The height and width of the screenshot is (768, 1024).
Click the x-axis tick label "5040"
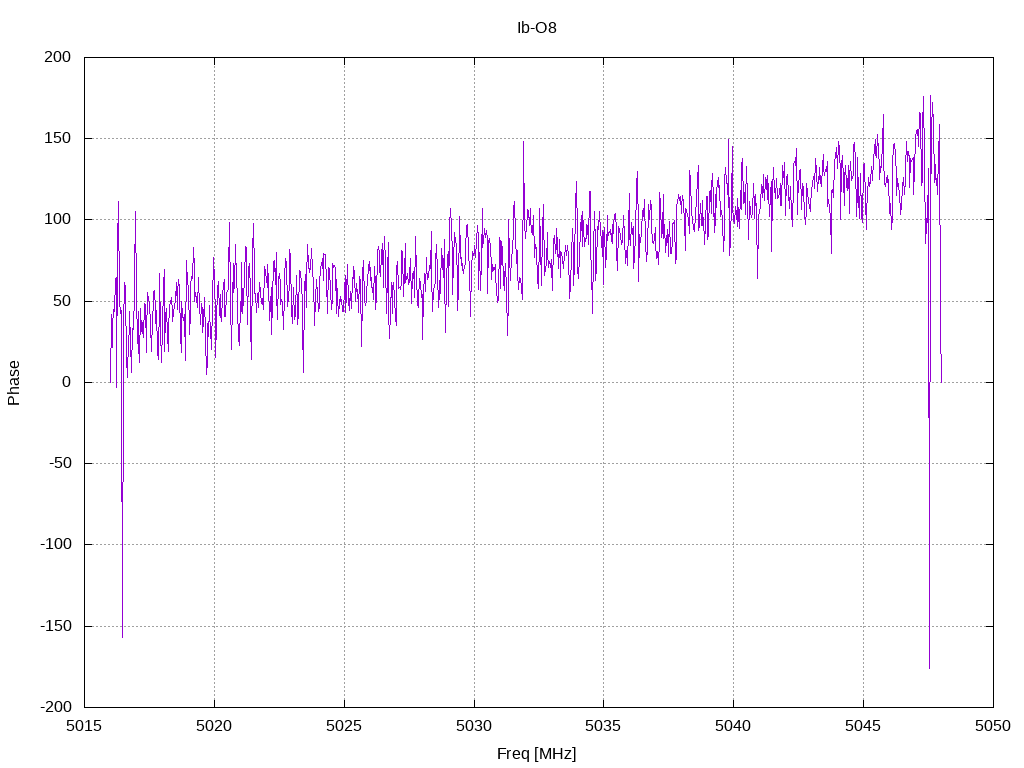[x=733, y=726]
